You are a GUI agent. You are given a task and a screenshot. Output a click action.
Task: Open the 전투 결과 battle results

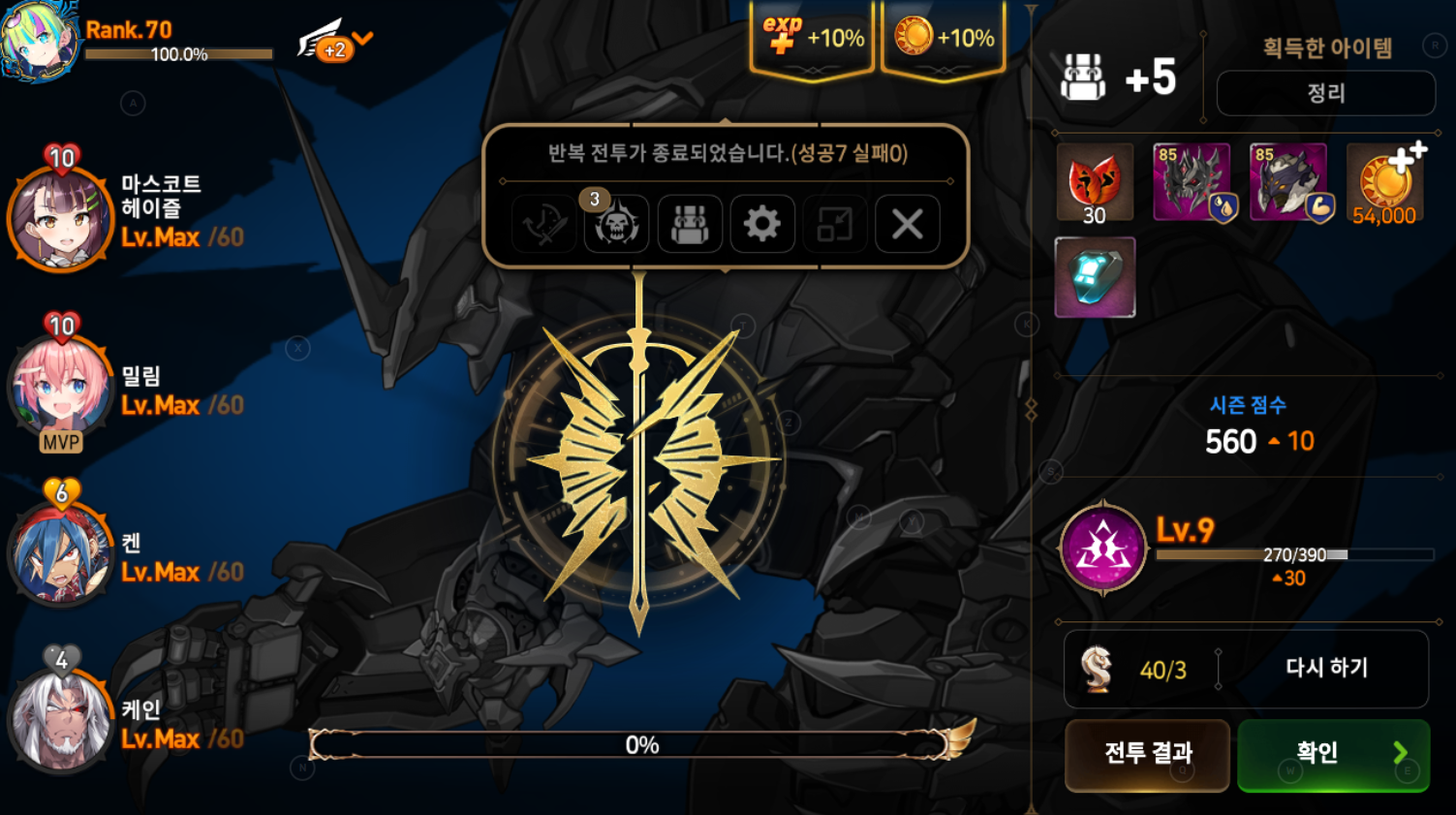[1148, 754]
